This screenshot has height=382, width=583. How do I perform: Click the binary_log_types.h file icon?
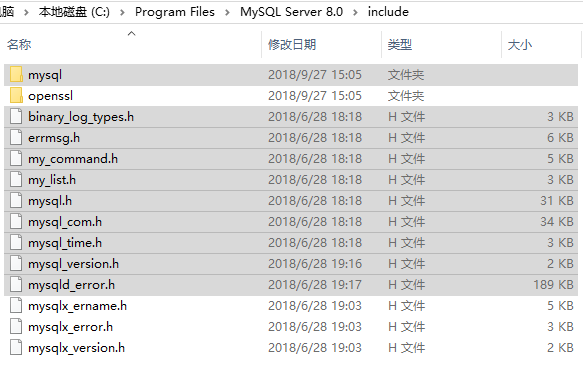tap(16, 116)
